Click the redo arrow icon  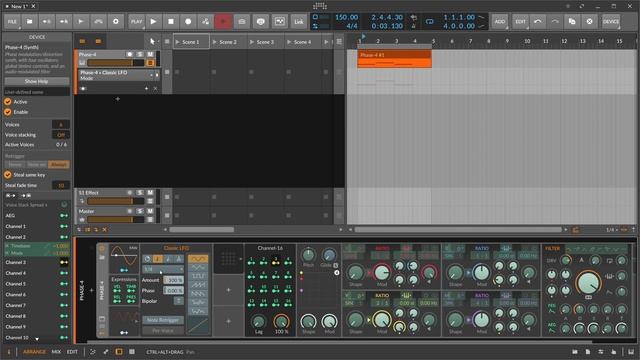(x=555, y=22)
